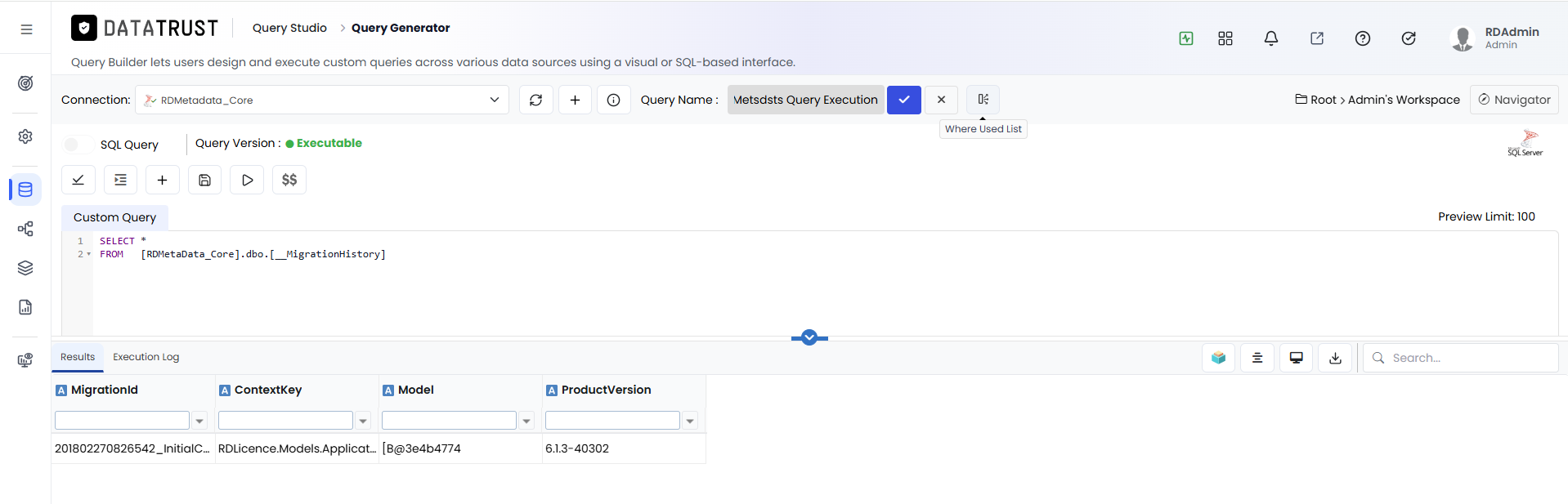Click the centered-lines icon in the results toolbar
Viewport: 1568px width, 504px height.
pos(1257,358)
